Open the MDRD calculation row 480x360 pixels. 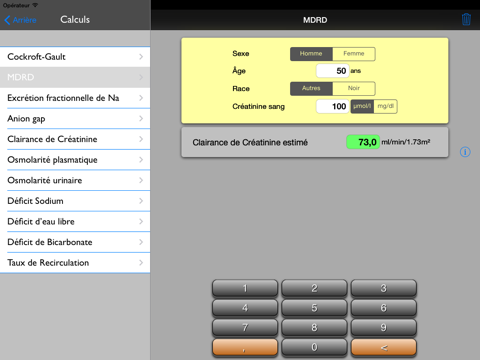click(x=75, y=77)
